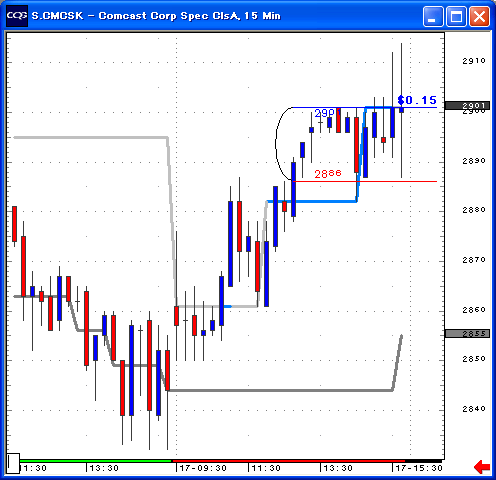This screenshot has height=480, width=496.
Task: Click the blue $0.15 profit label
Action: tap(417, 100)
